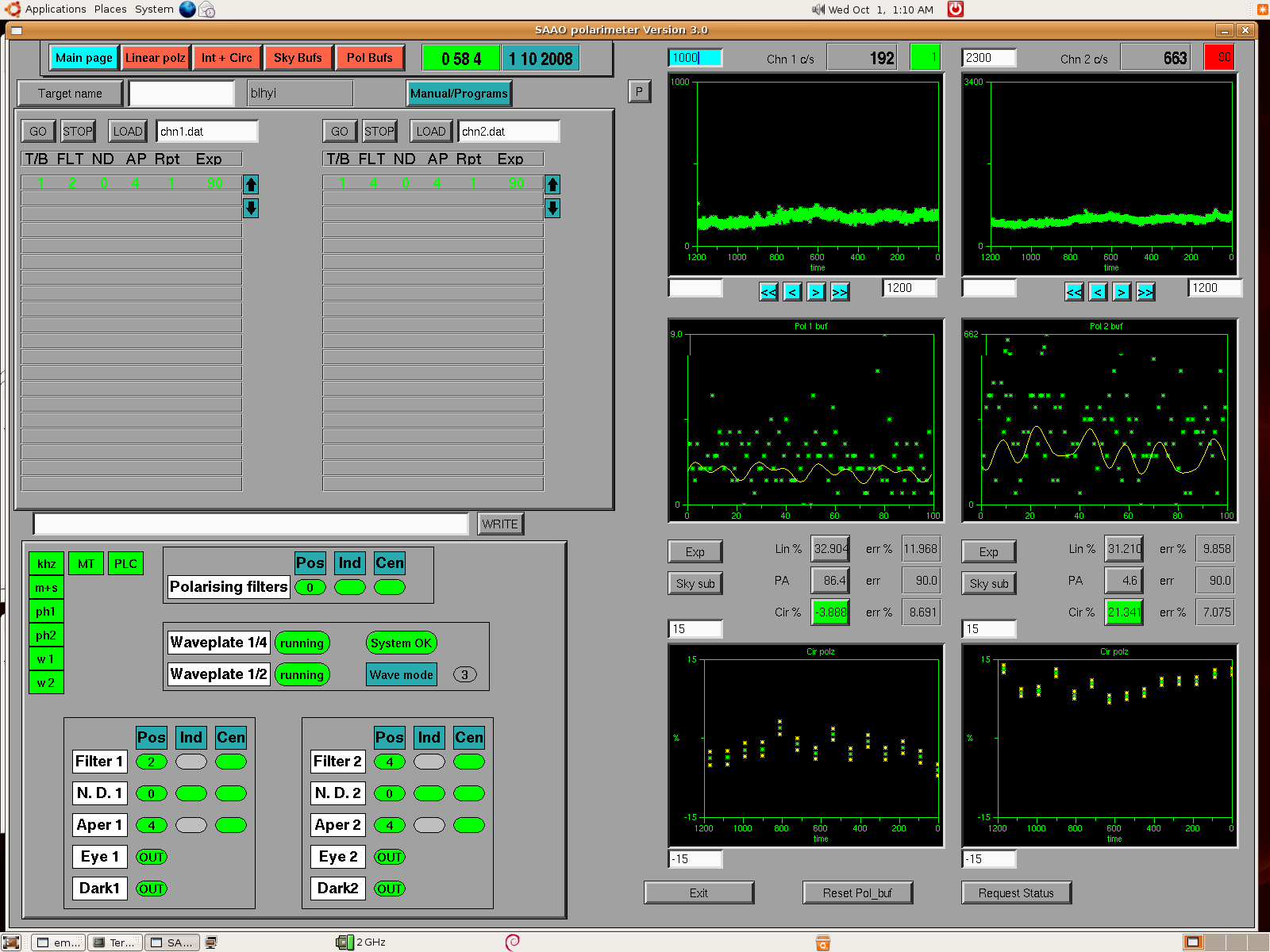Click Exp button under Pol 2 buf
The height and width of the screenshot is (952, 1270).
tap(989, 552)
